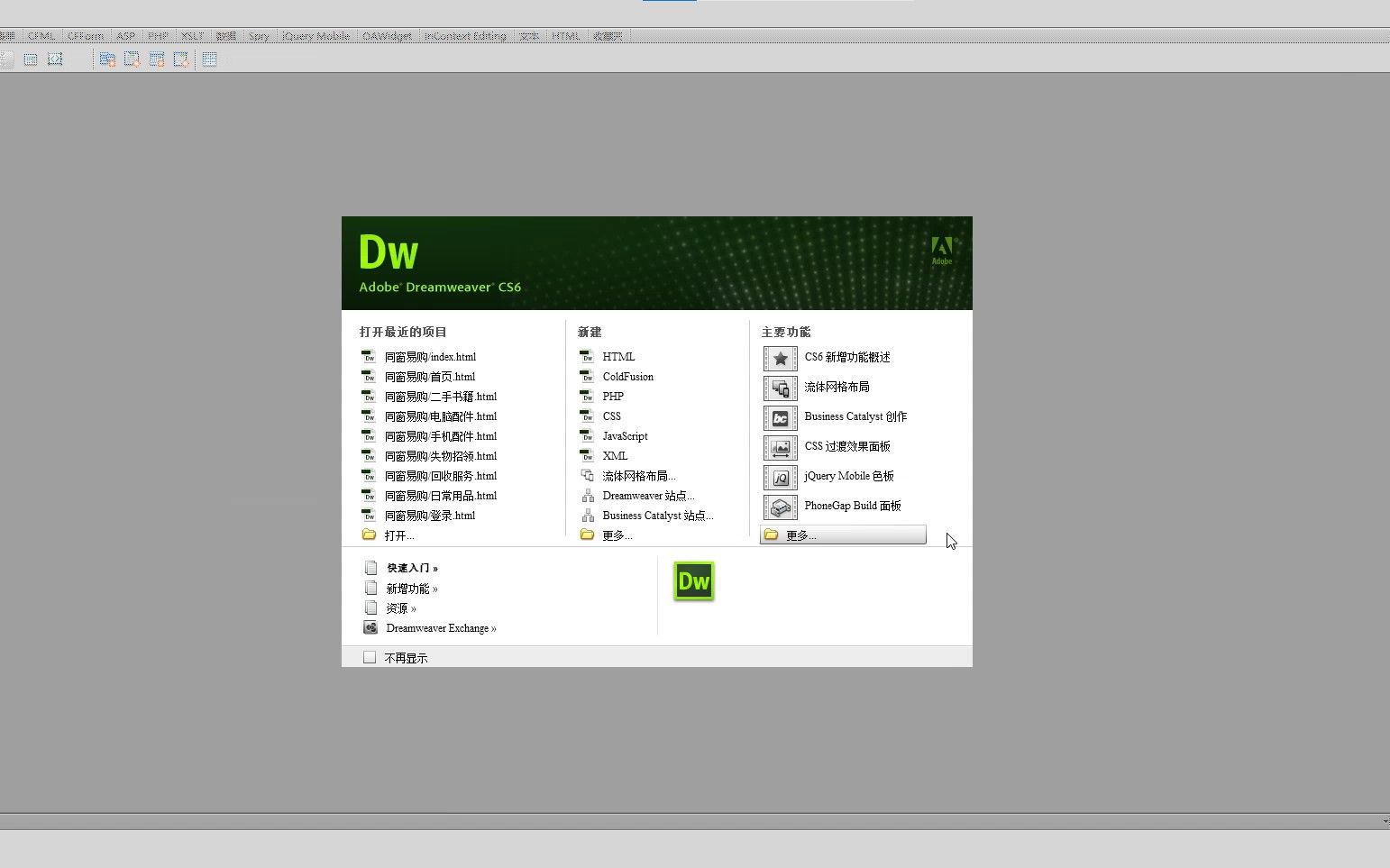The height and width of the screenshot is (868, 1390).
Task: Click the star icon for CS6 新增功能概述
Action: point(780,358)
